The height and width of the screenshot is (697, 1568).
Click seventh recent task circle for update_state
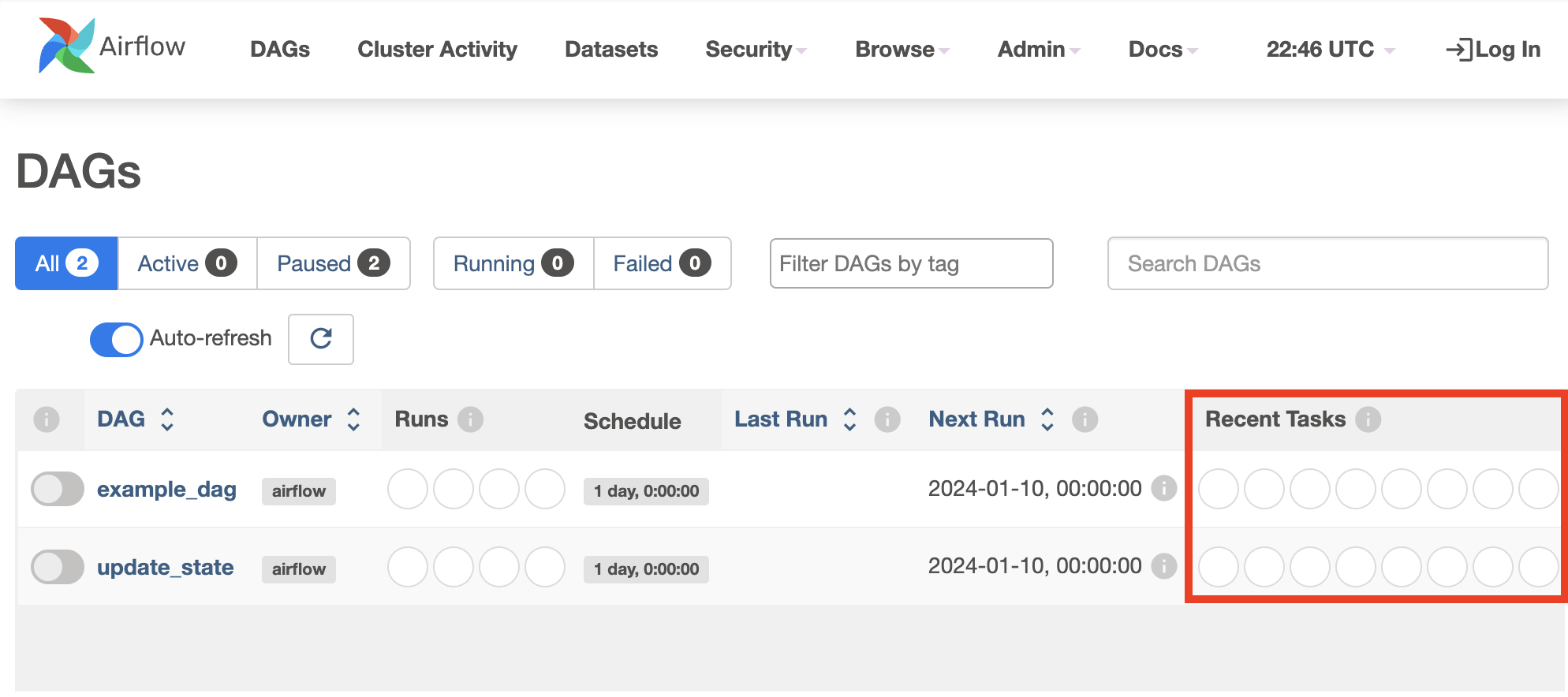click(x=1493, y=567)
